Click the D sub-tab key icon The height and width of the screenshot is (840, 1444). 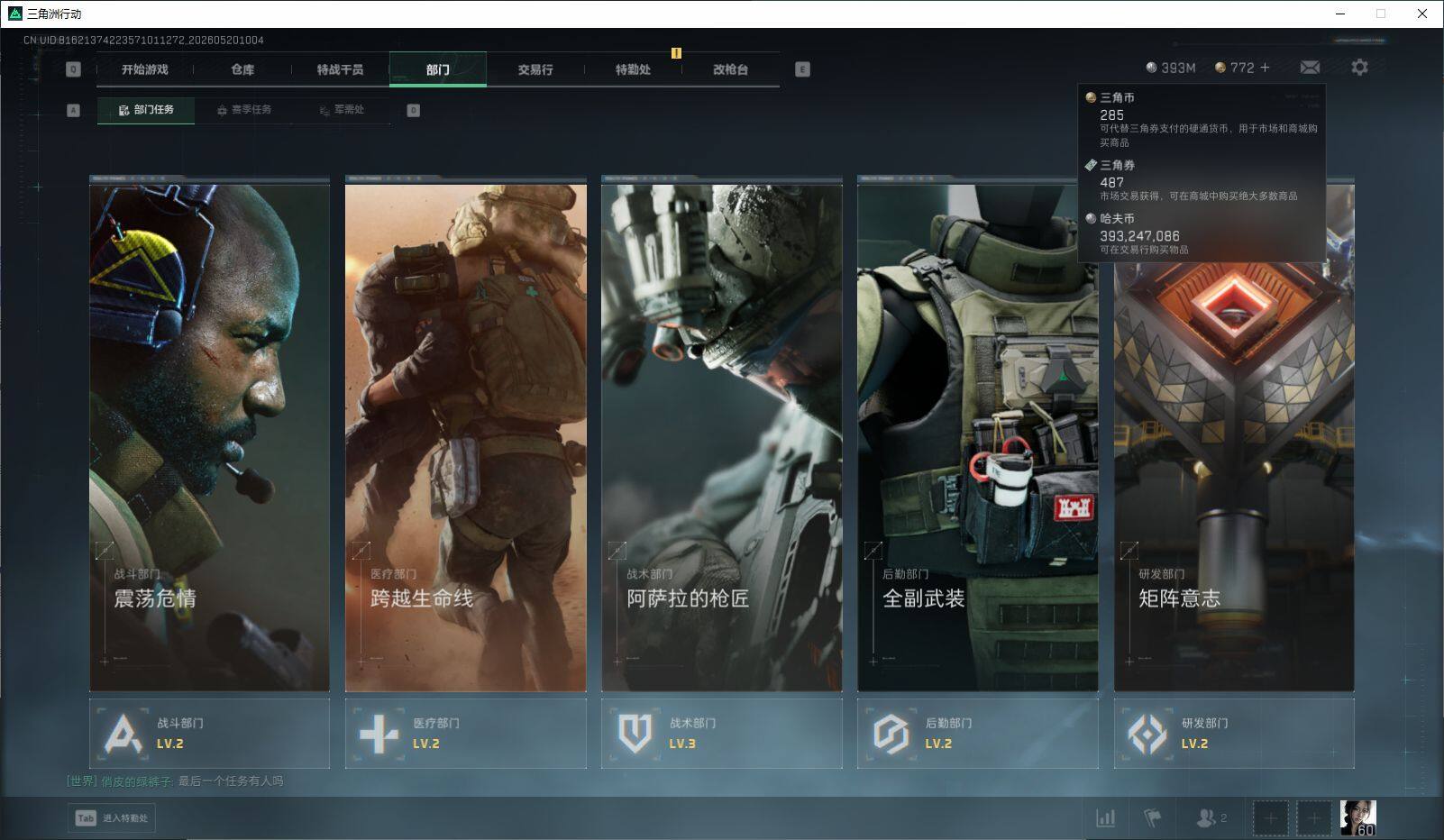pos(414,110)
